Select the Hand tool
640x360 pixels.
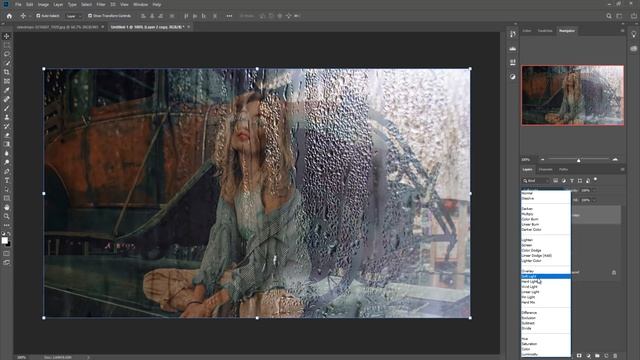(7, 207)
